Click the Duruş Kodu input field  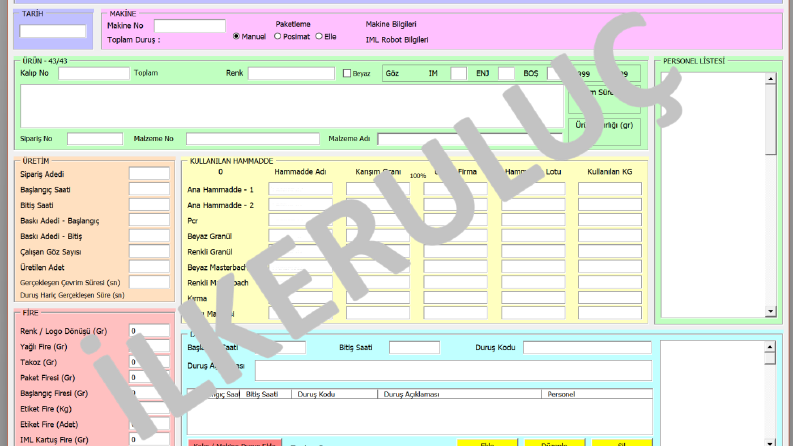click(x=587, y=347)
